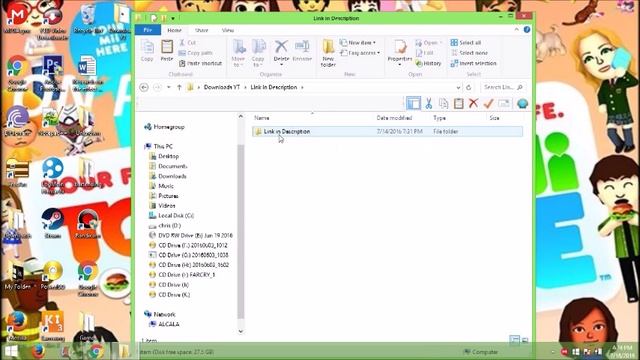Open the Move to dropdown
Image resolution: width=640 pixels, height=360 pixels.
tap(238, 53)
